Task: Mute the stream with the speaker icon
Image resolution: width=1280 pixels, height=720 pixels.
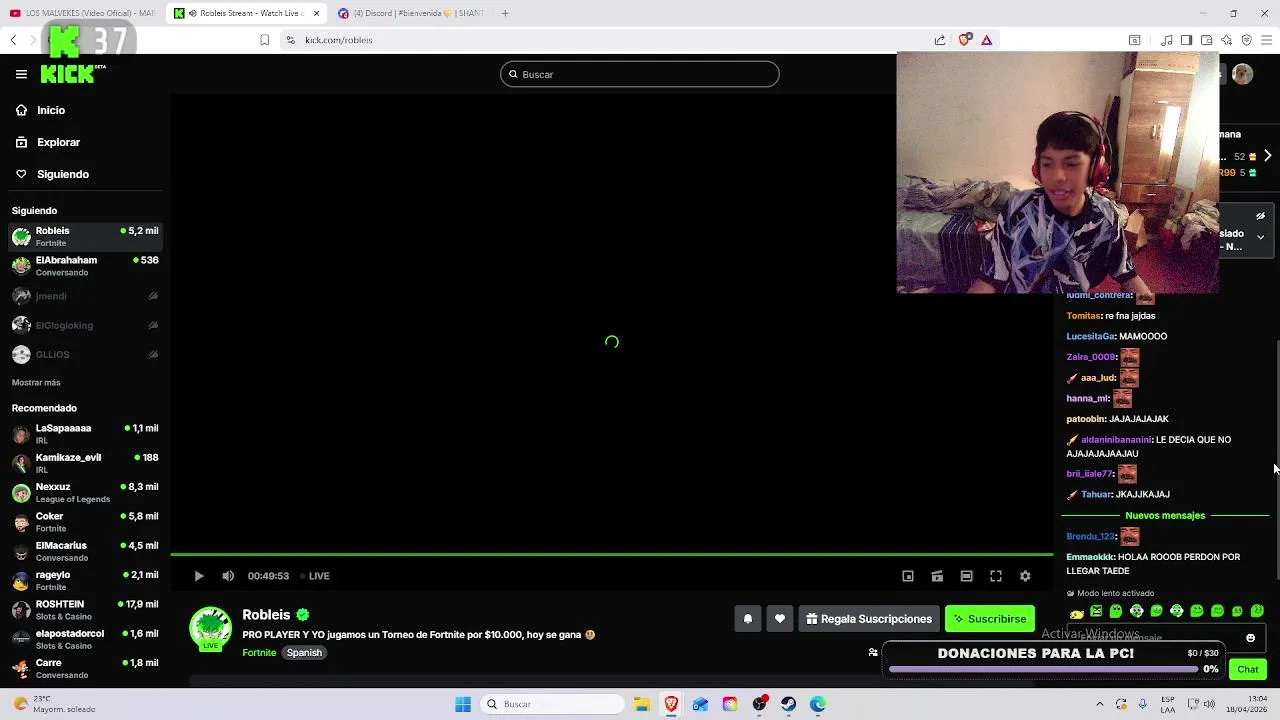Action: pos(228,576)
